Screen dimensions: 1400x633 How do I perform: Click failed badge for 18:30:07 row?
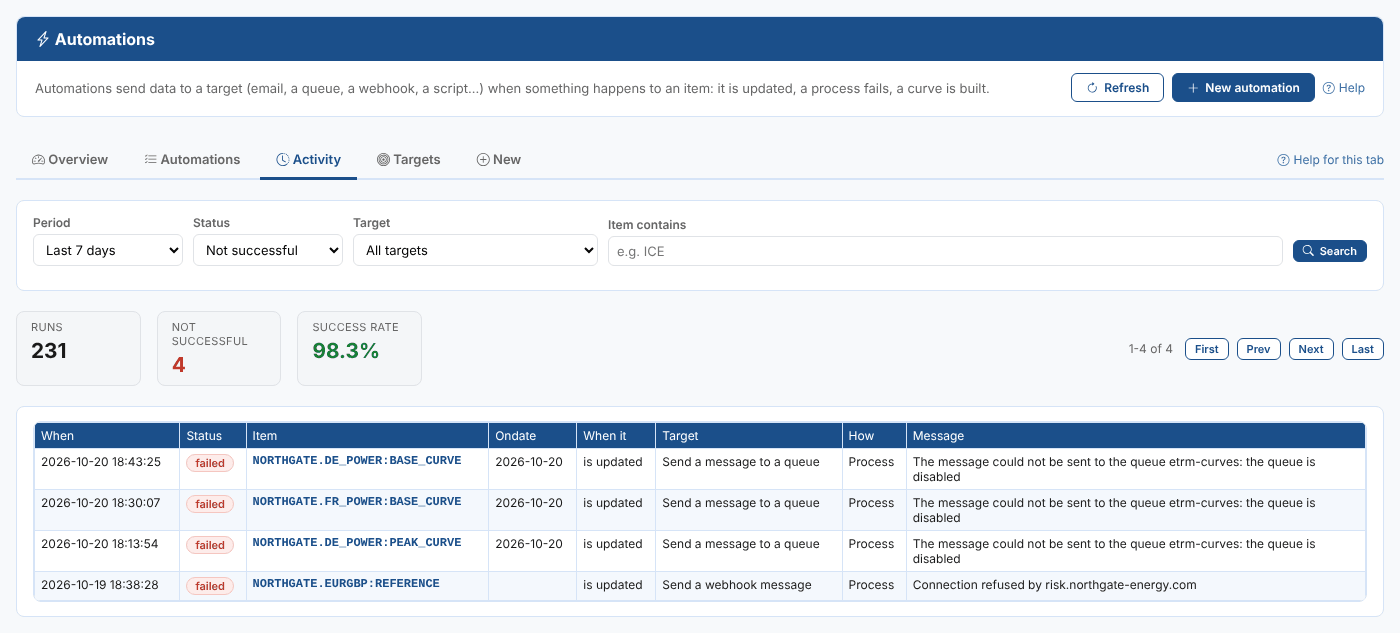point(210,504)
